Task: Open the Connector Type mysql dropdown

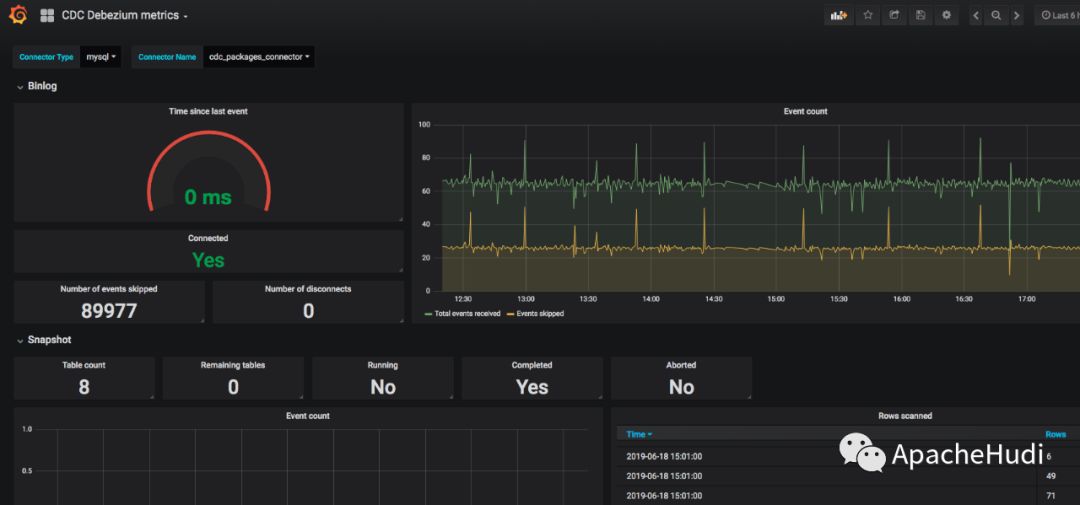Action: pos(101,57)
